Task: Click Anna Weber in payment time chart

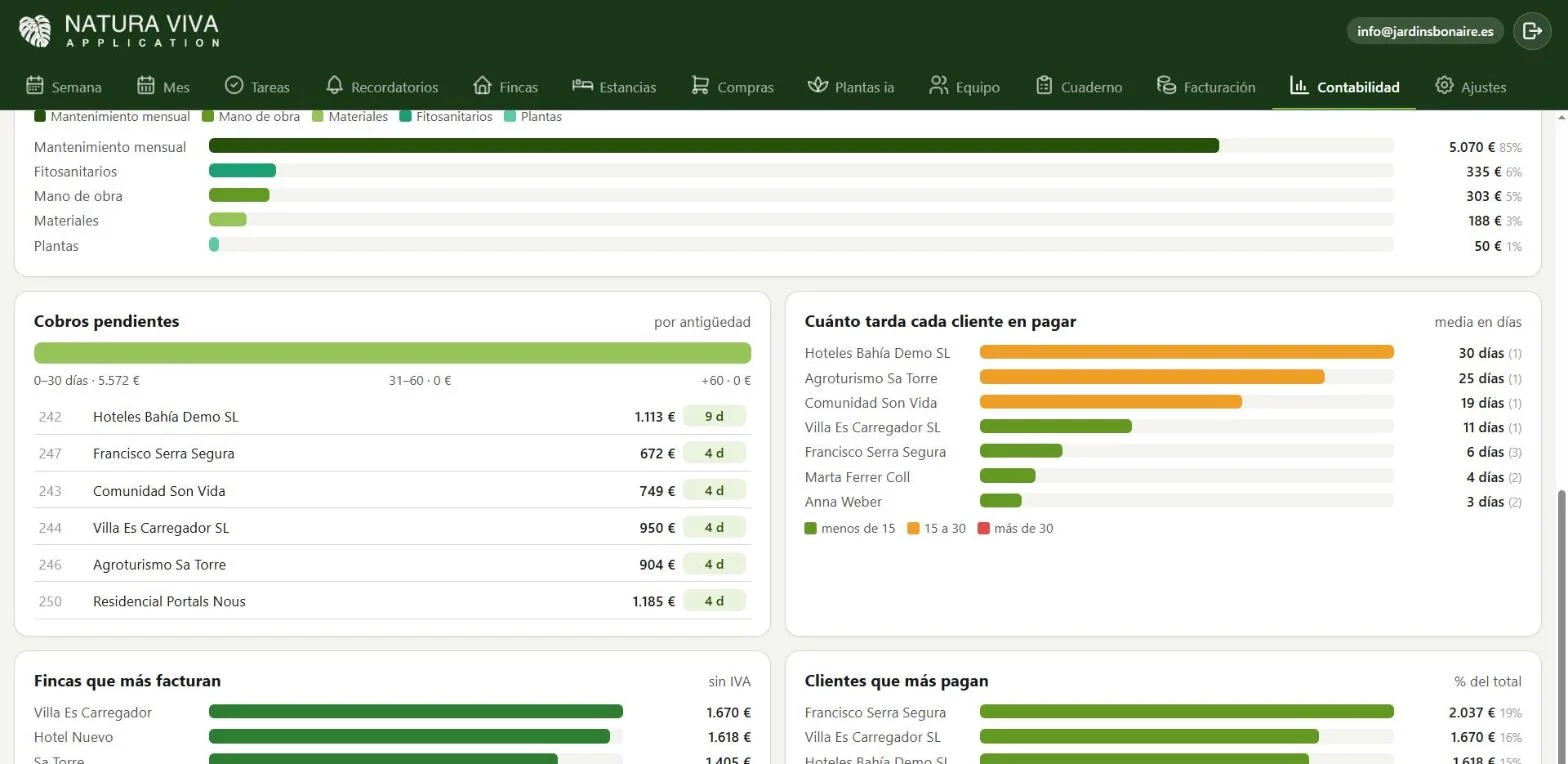Action: coord(843,502)
